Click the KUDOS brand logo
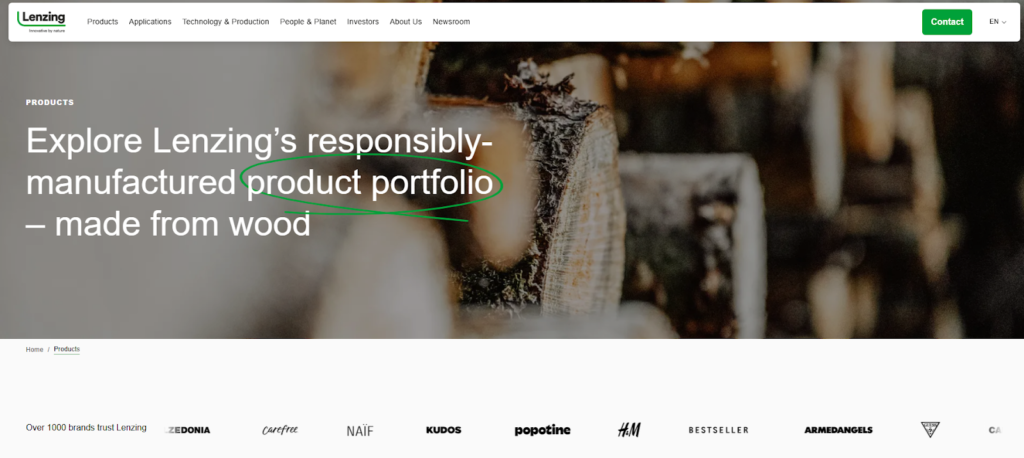The width and height of the screenshot is (1024, 458). (x=443, y=430)
